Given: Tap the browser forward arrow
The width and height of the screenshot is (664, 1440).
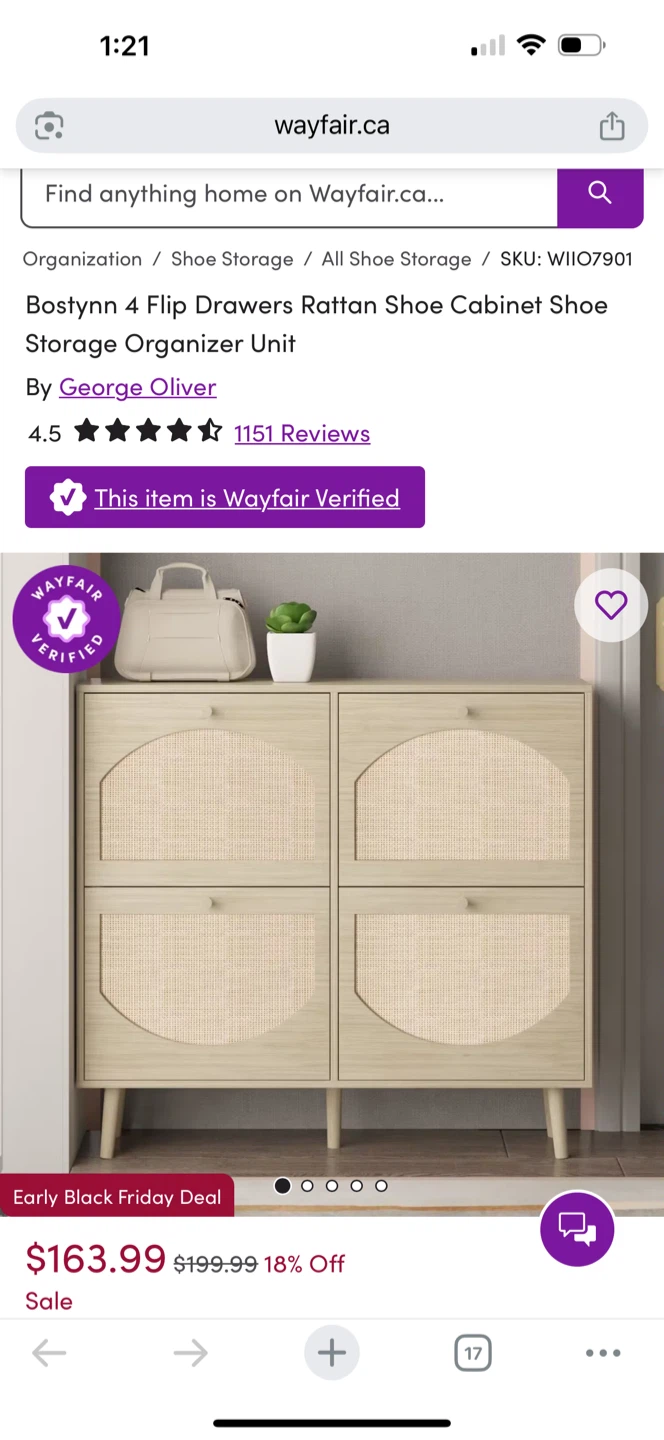Looking at the screenshot, I should tap(190, 1353).
